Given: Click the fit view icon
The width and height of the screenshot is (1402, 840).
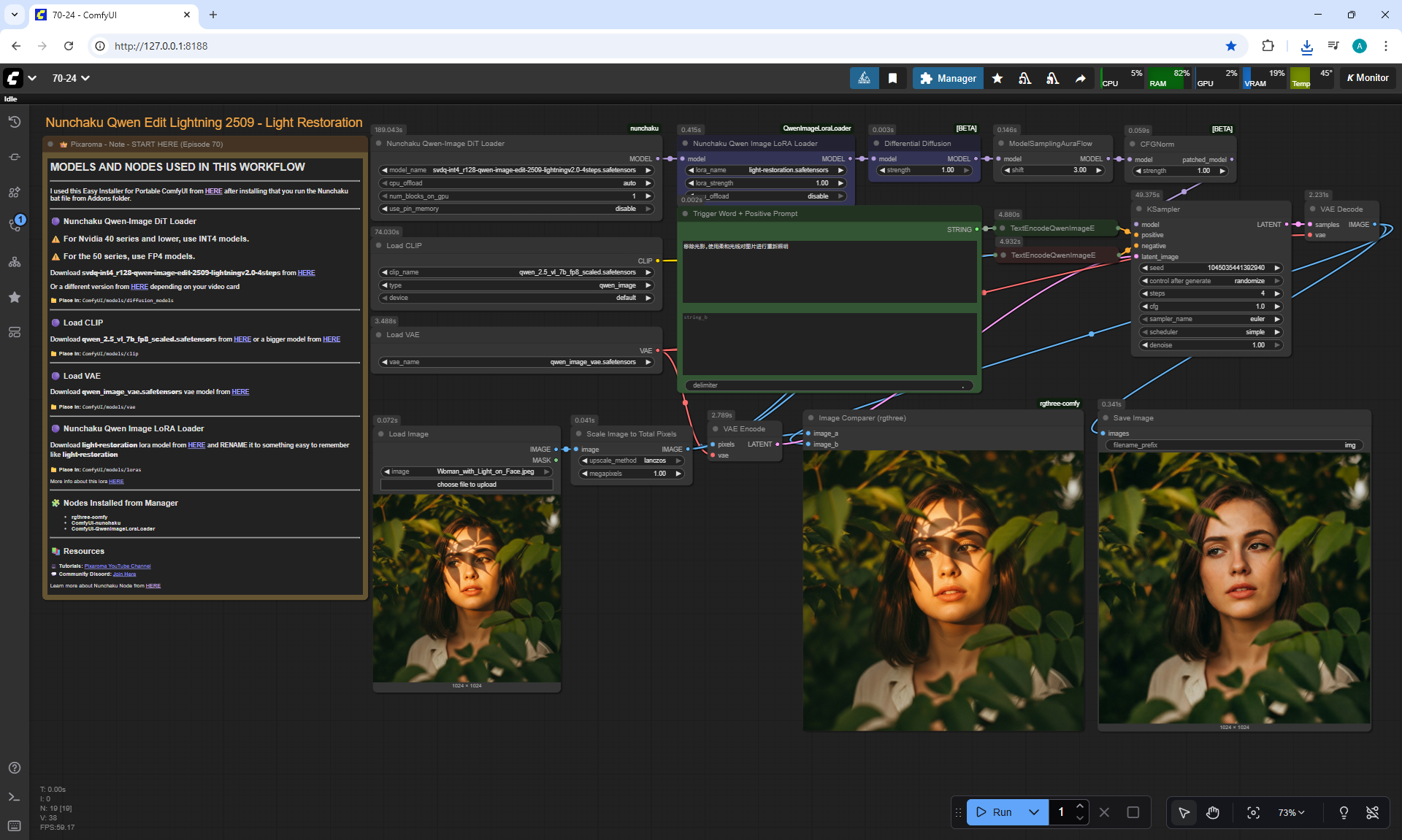Looking at the screenshot, I should [x=1253, y=812].
